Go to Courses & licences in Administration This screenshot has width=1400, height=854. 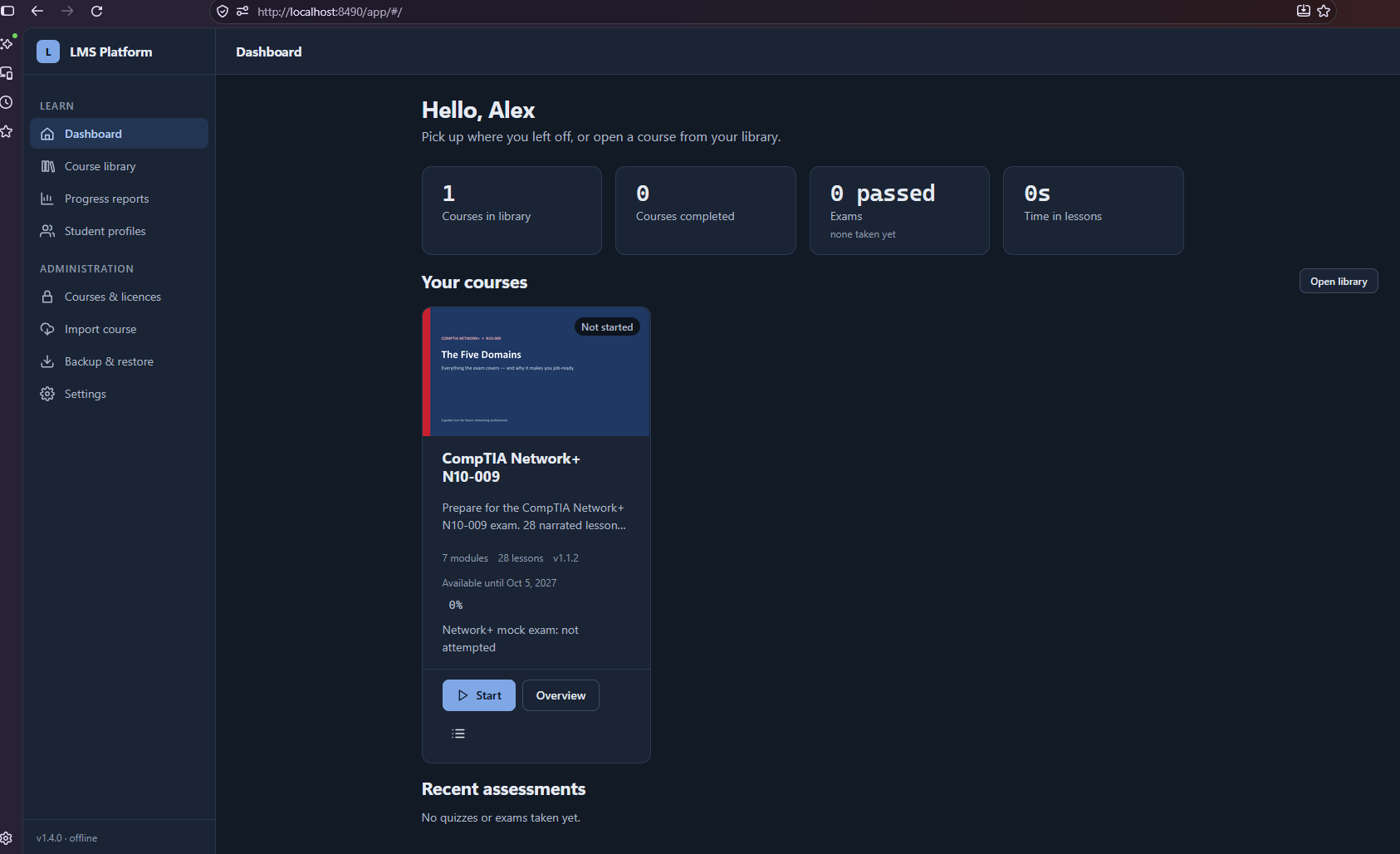coord(119,297)
